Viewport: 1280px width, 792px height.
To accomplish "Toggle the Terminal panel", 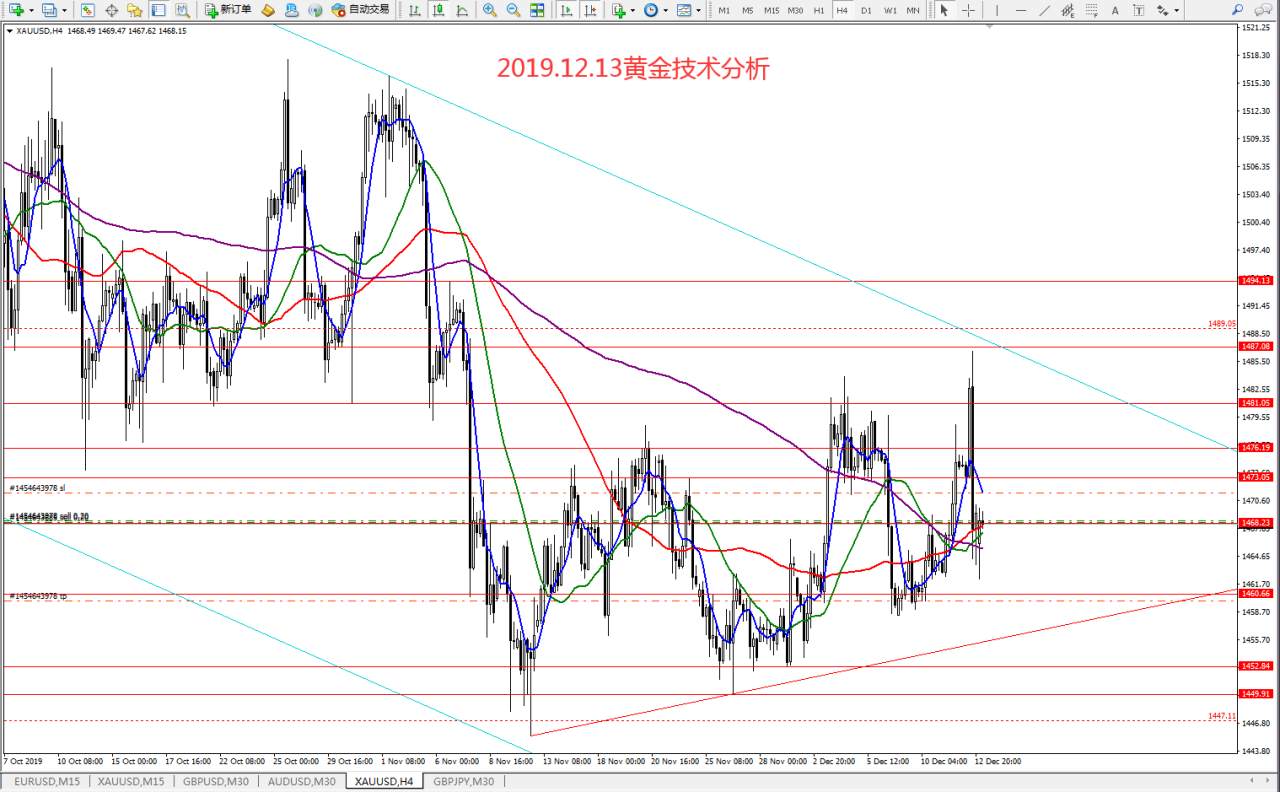I will [x=158, y=10].
